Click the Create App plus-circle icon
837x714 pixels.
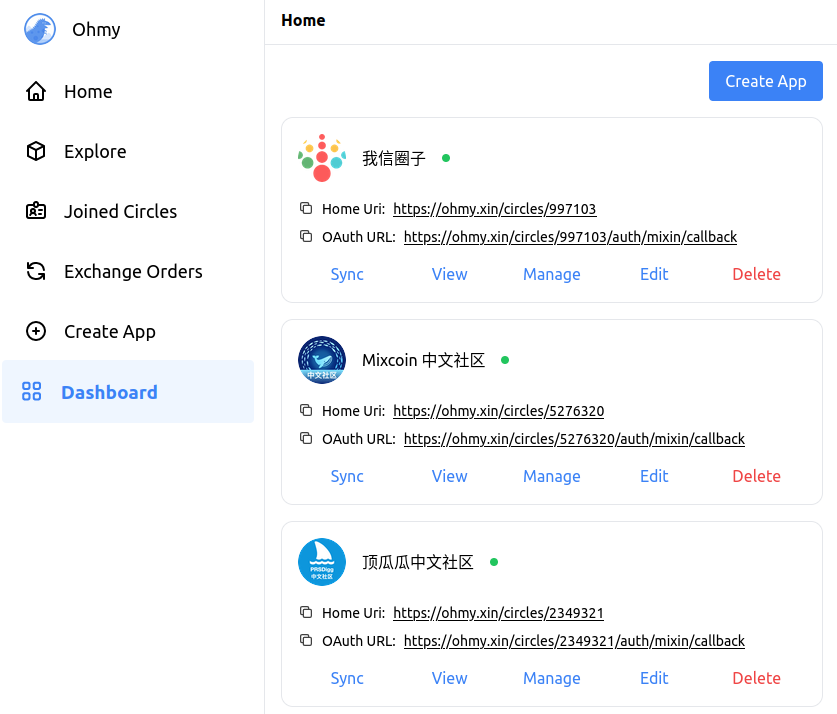click(36, 332)
